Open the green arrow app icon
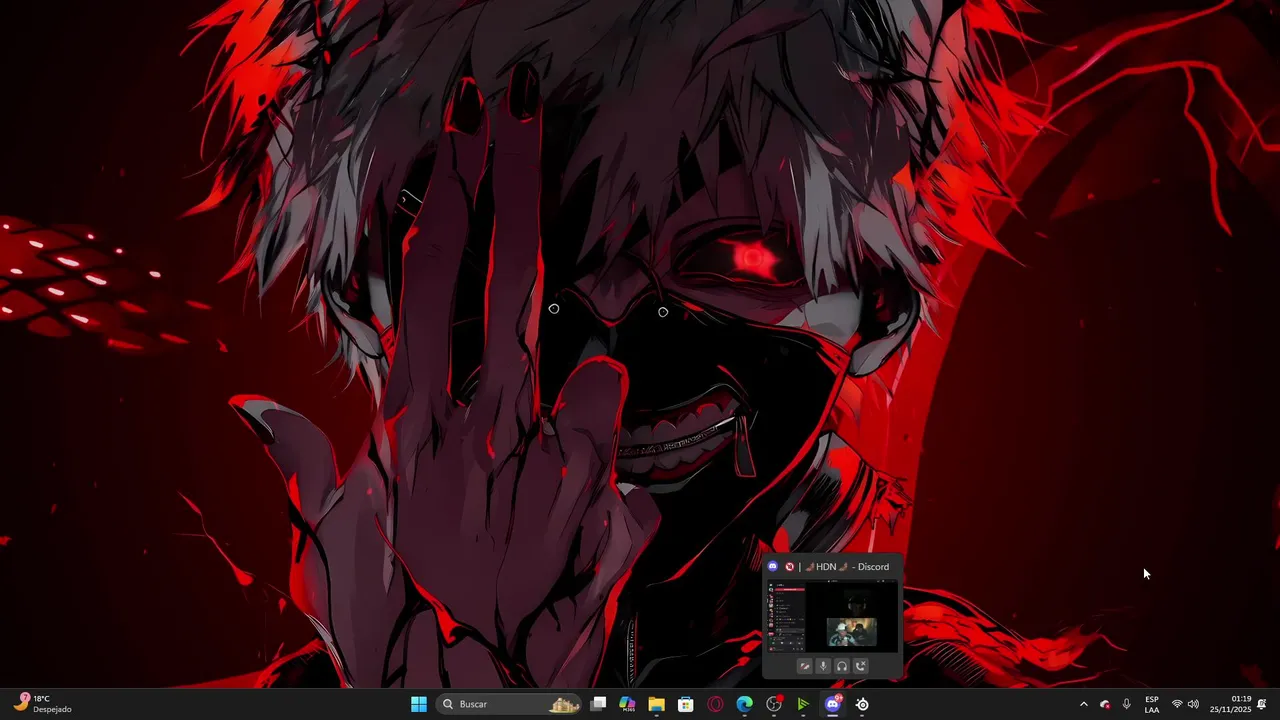Image resolution: width=1280 pixels, height=720 pixels. click(x=803, y=704)
